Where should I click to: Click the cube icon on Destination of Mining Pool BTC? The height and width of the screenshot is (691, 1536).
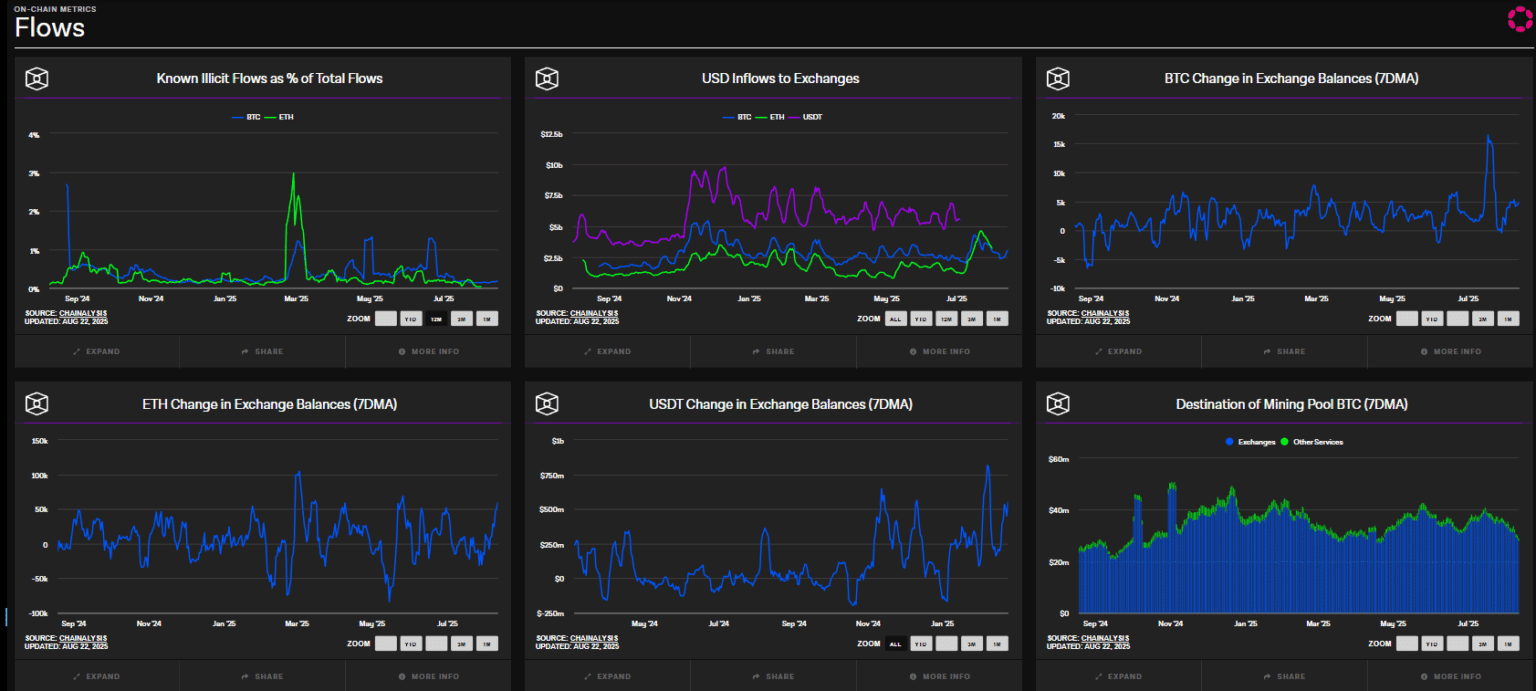(x=1058, y=403)
